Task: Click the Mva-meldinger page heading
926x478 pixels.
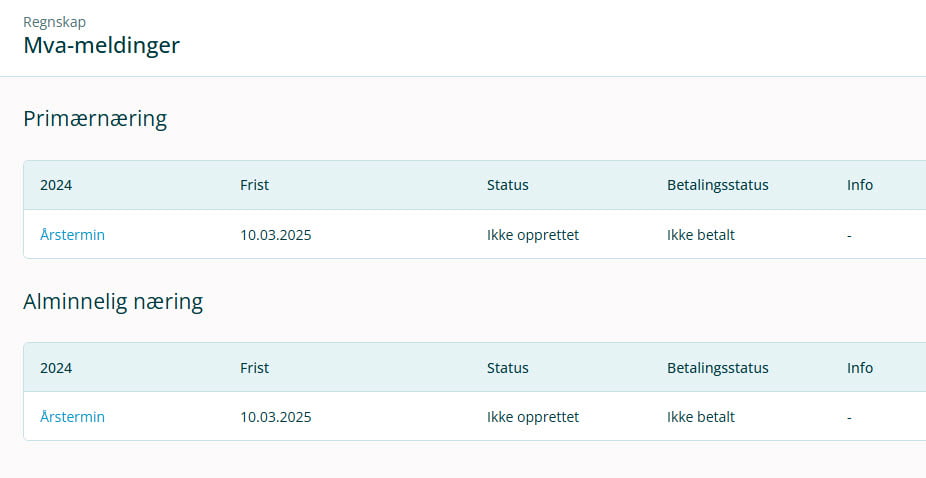Action: pyautogui.click(x=101, y=45)
